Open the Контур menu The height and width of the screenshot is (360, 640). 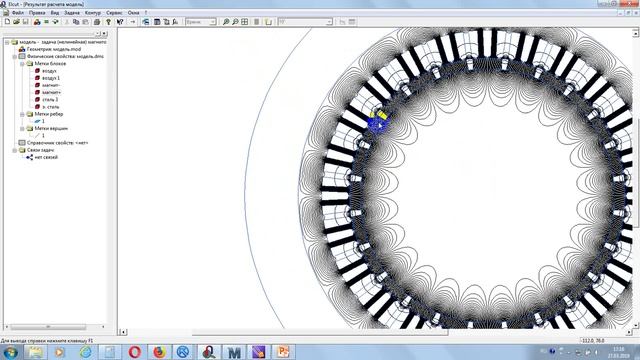tap(93, 13)
